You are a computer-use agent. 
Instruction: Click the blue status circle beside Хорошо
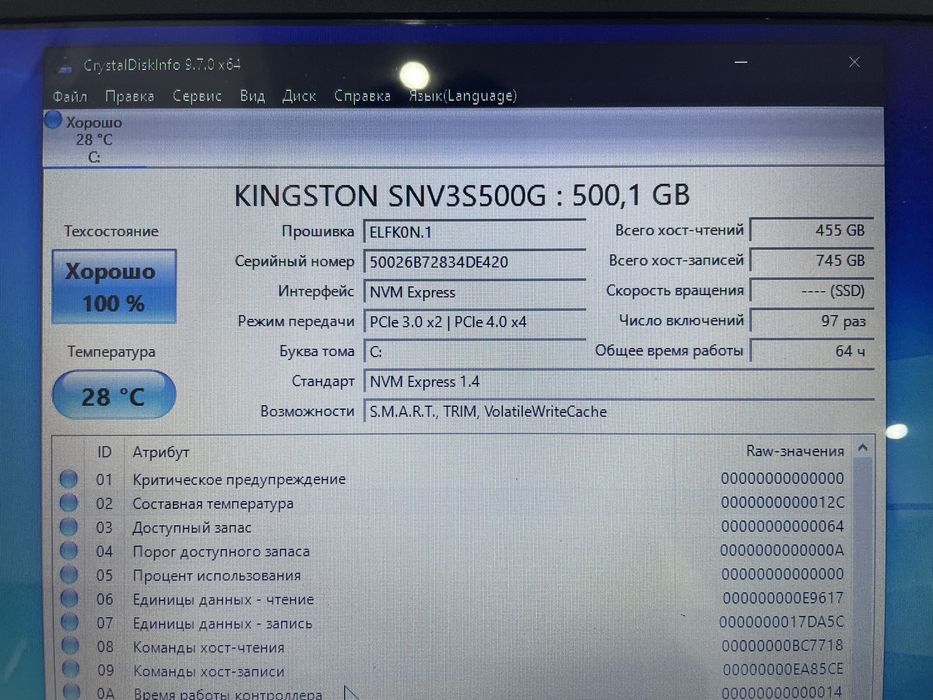tap(53, 120)
